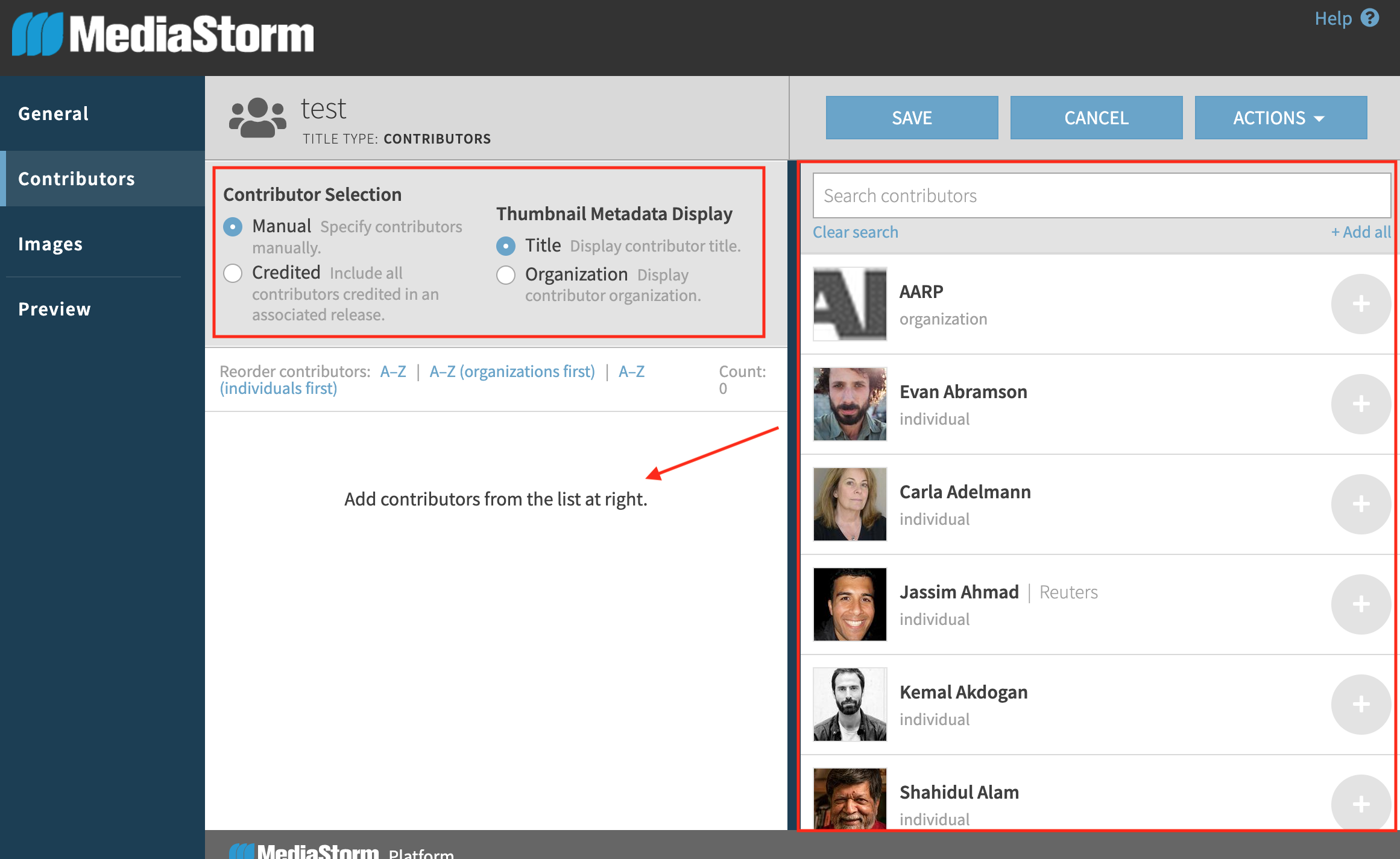The width and height of the screenshot is (1400, 859).
Task: Open the ACTIONS dropdown menu
Action: [x=1280, y=117]
